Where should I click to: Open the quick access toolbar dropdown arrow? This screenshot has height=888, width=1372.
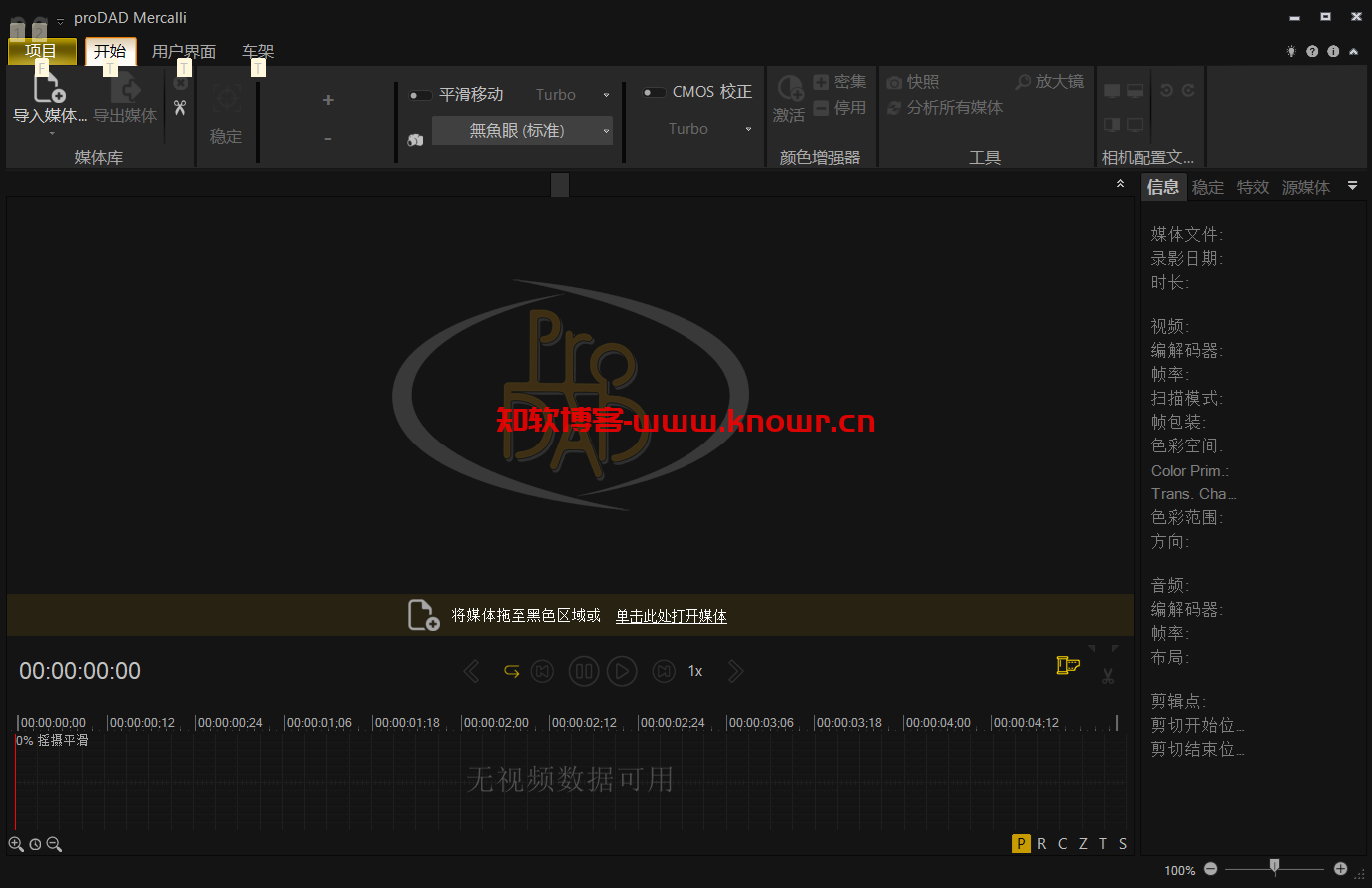pos(60,21)
